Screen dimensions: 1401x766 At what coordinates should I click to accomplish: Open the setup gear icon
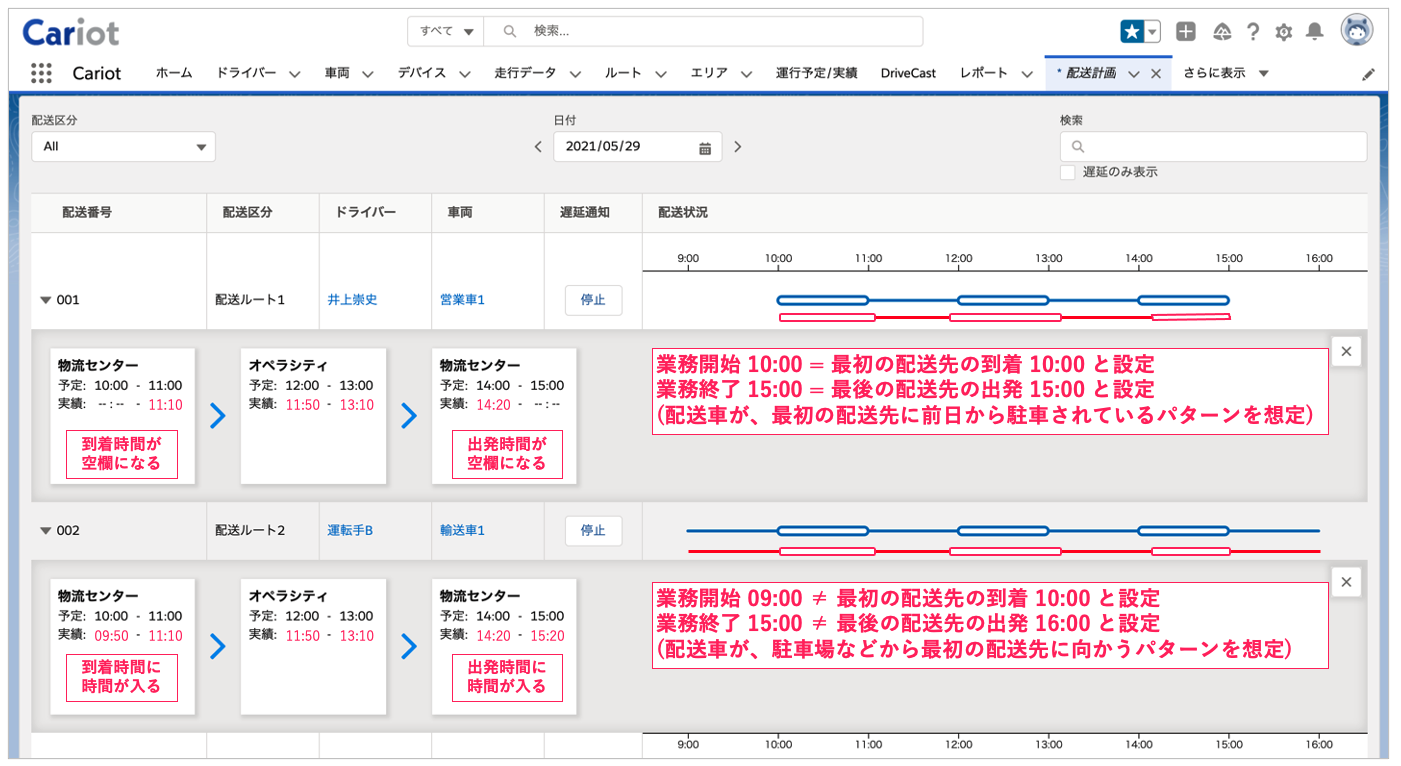[1284, 32]
